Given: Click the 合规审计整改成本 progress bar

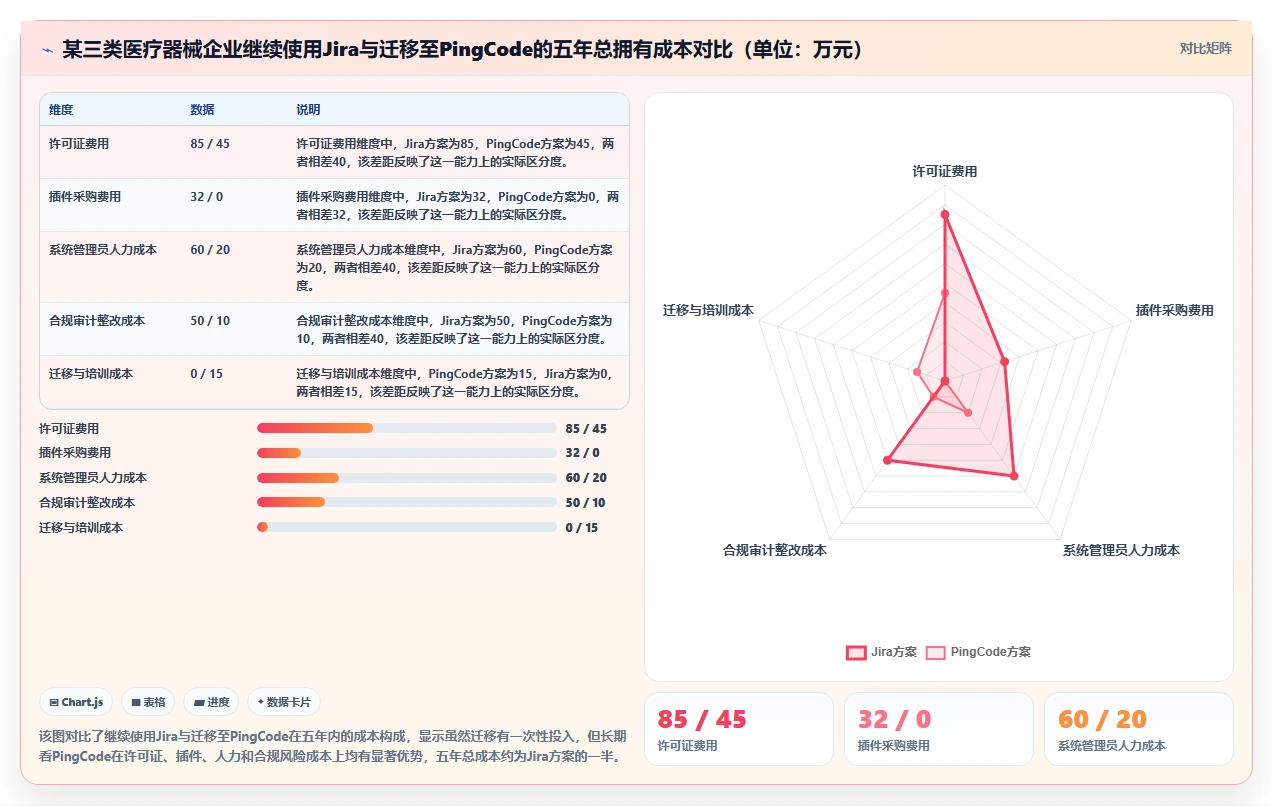Looking at the screenshot, I should (x=406, y=502).
